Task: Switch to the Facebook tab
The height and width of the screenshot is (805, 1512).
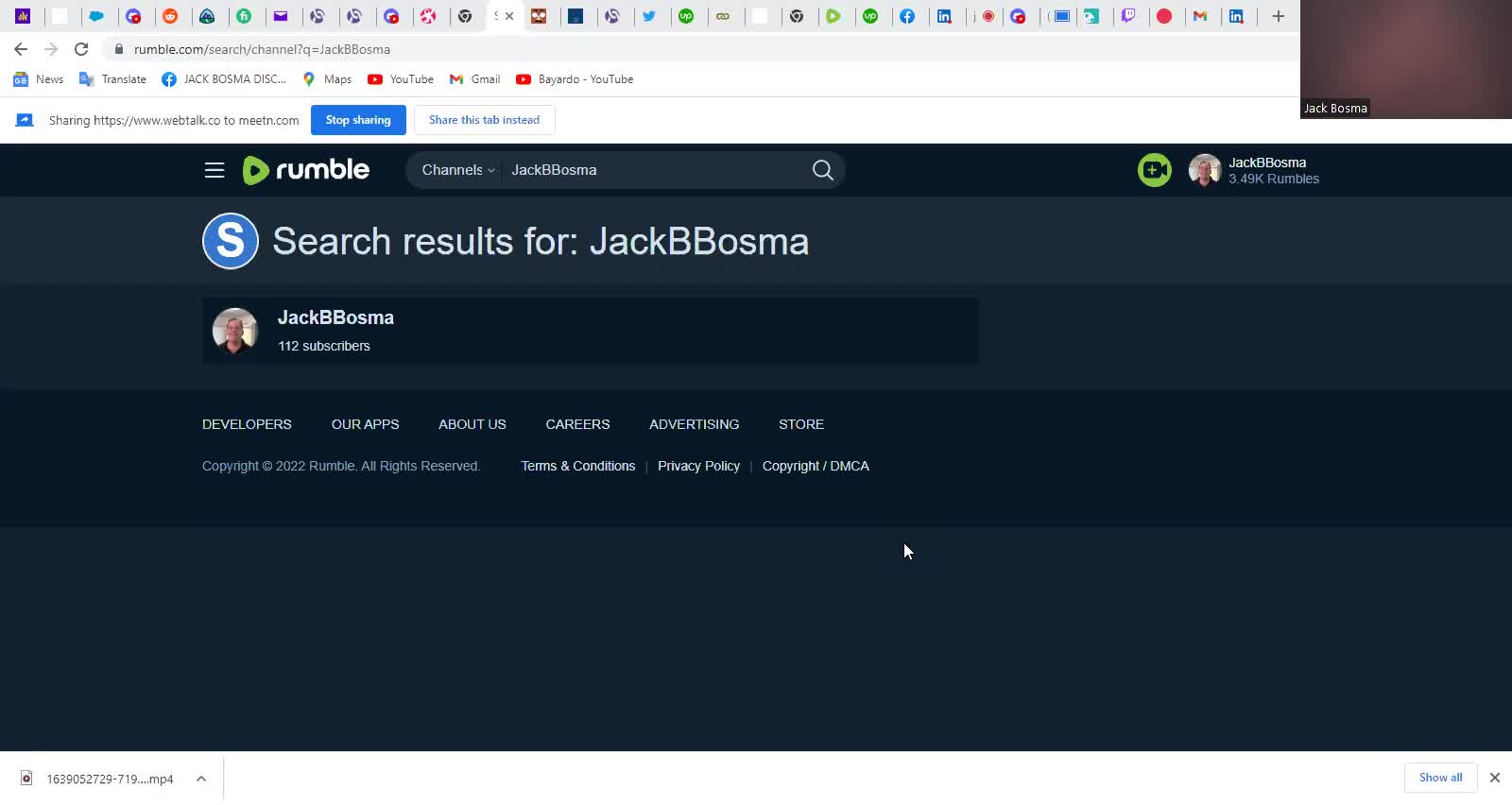Action: coord(907,16)
